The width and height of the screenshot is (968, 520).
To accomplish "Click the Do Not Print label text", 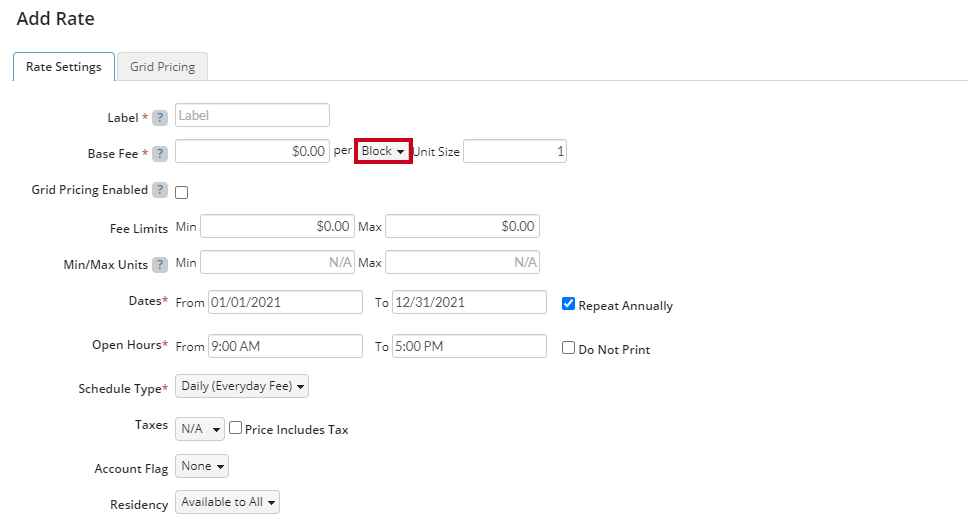I will pos(614,350).
